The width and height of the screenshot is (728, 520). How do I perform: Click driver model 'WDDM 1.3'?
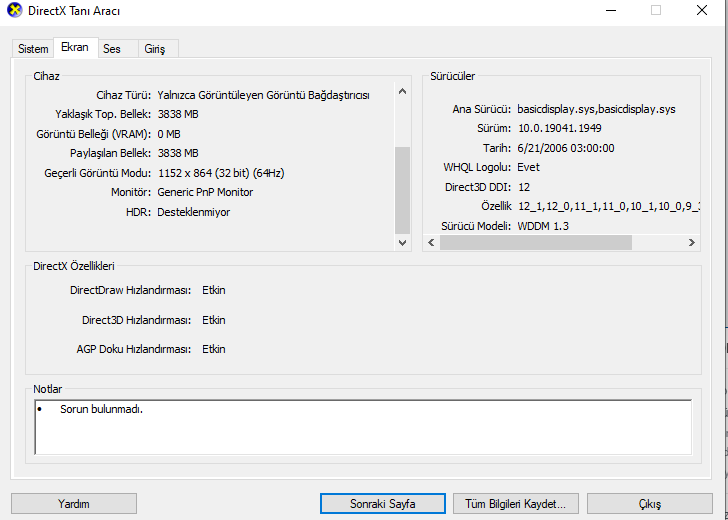(x=543, y=226)
